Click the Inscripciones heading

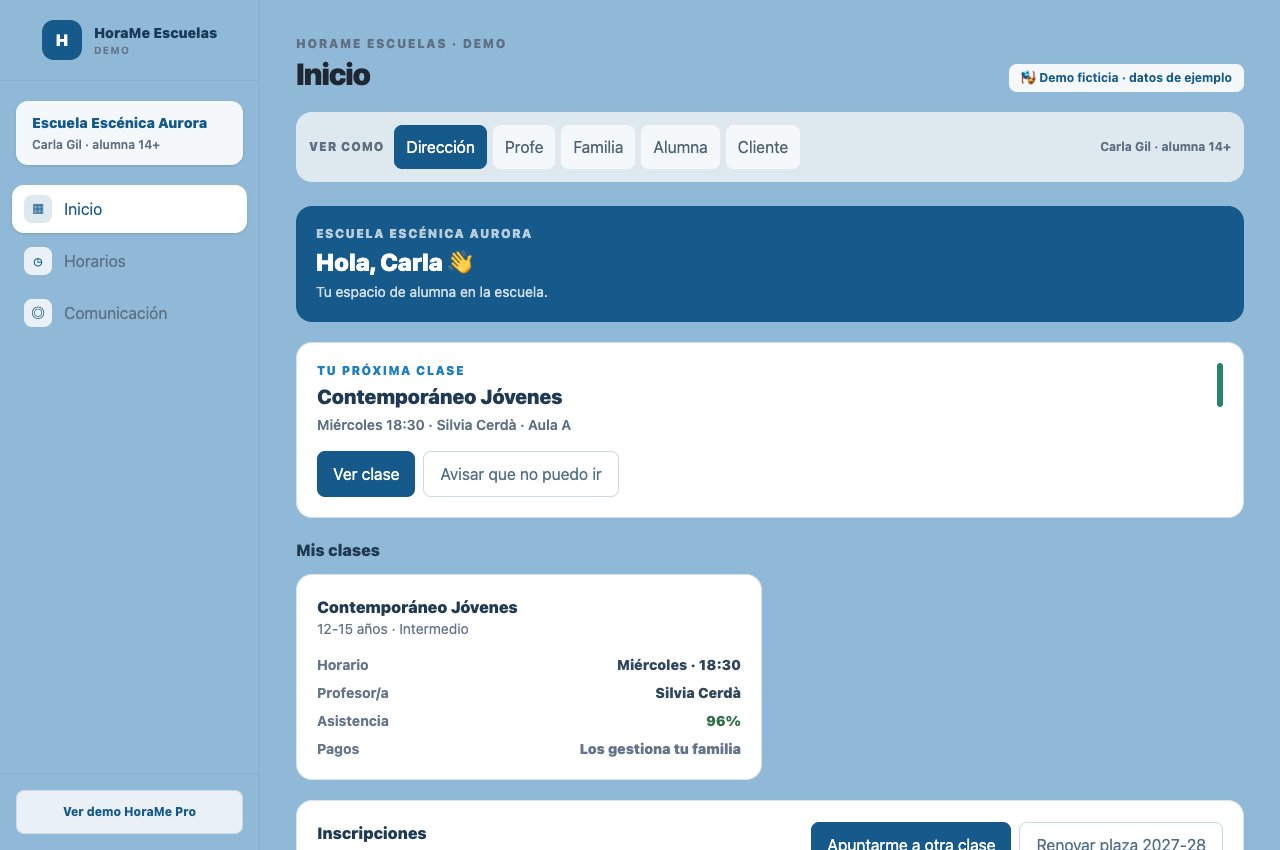pyautogui.click(x=372, y=833)
